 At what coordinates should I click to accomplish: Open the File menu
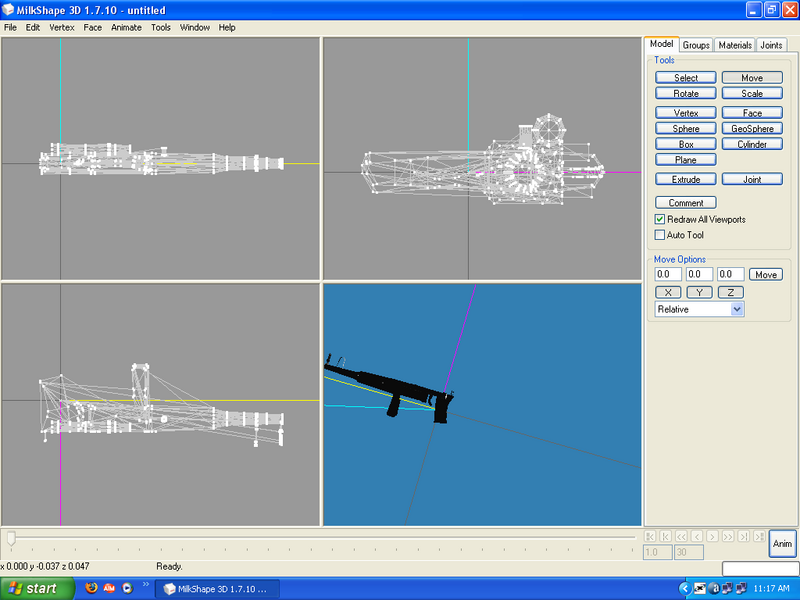point(10,28)
